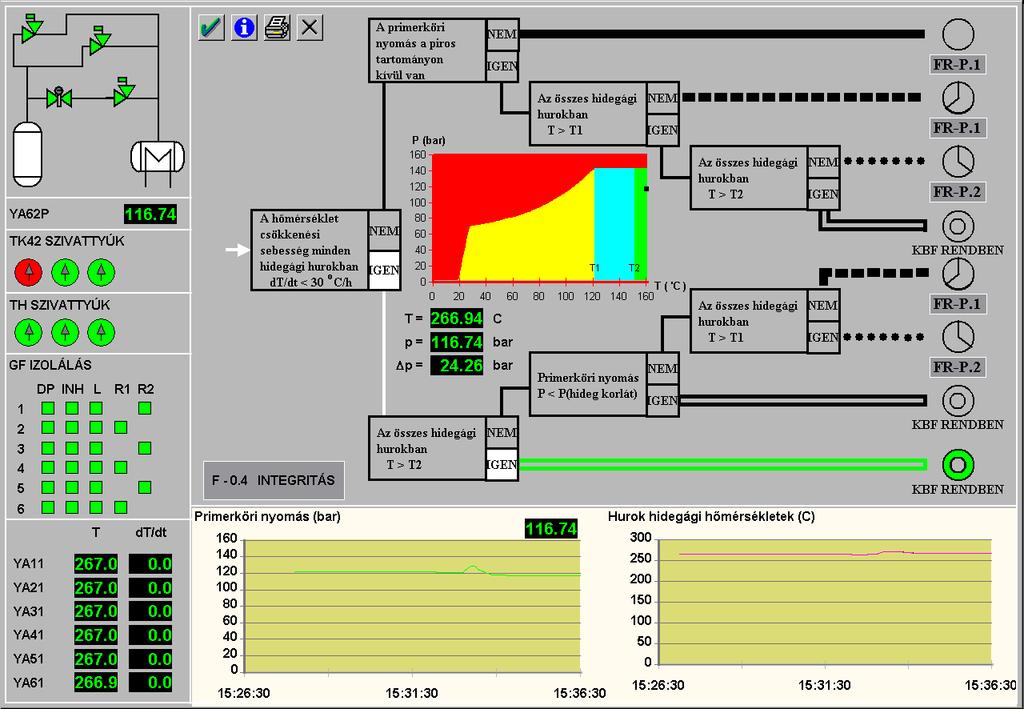This screenshot has height=709, width=1024.
Task: Click the YA11 temperature value 267.0
Action: (x=96, y=564)
